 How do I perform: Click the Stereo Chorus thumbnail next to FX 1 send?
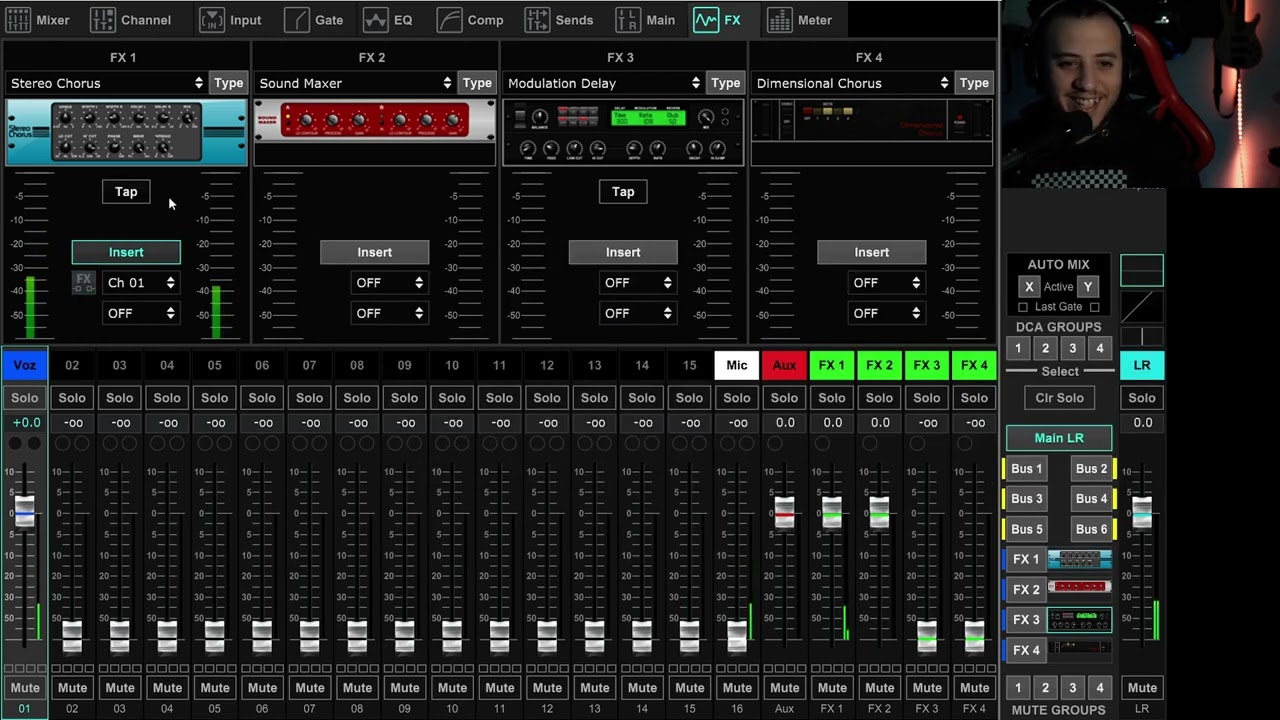click(x=1079, y=559)
